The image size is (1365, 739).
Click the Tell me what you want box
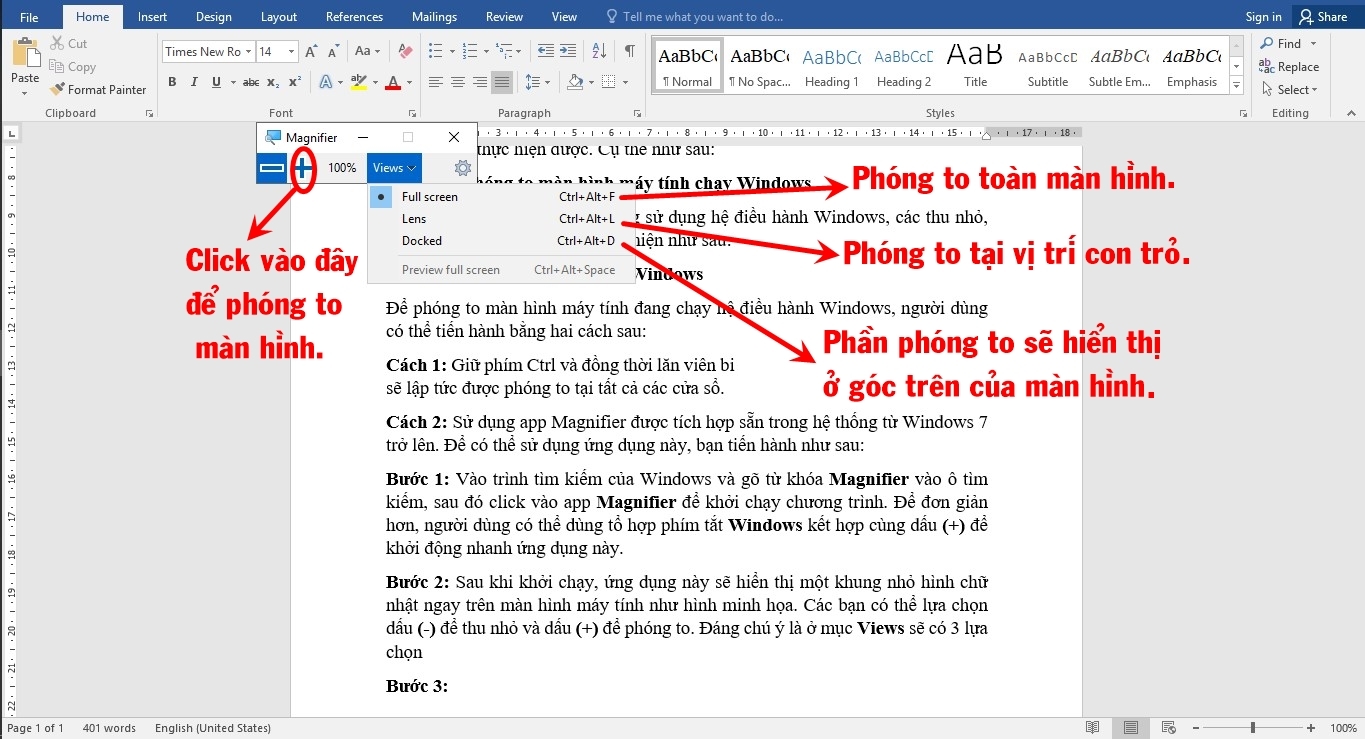click(x=696, y=17)
